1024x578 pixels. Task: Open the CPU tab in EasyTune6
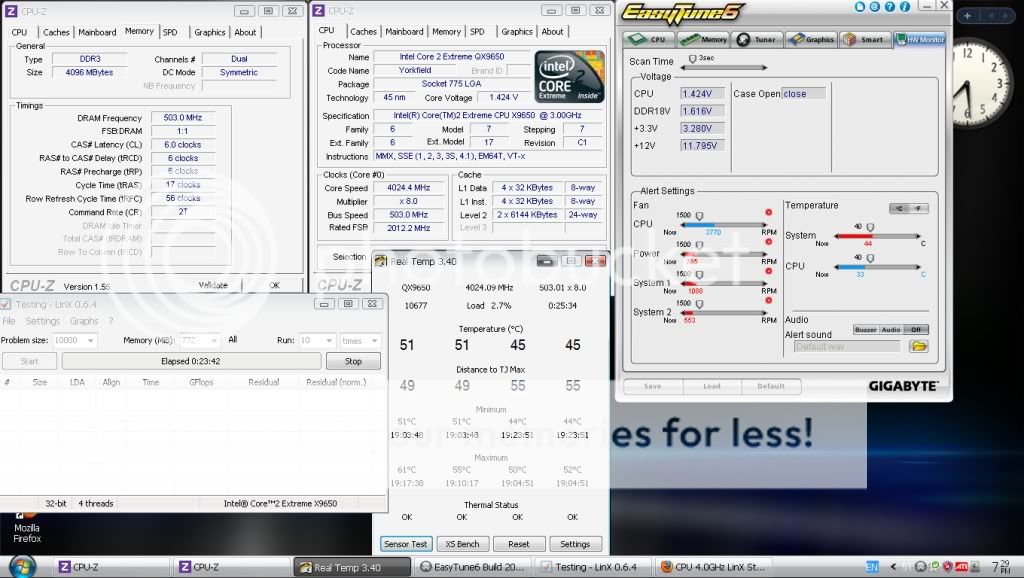(x=650, y=40)
